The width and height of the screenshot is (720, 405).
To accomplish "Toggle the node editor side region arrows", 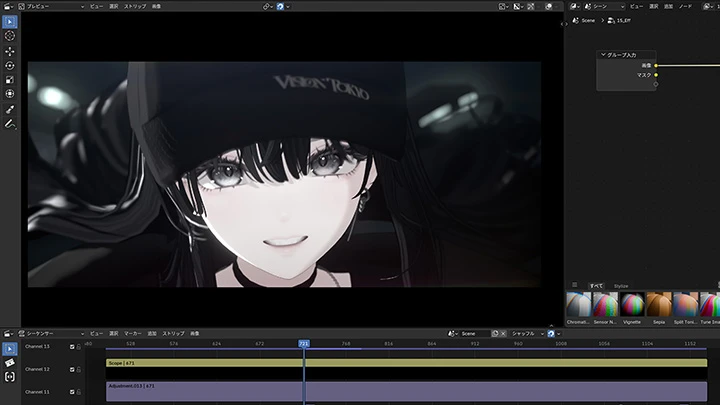I will [x=564, y=24].
